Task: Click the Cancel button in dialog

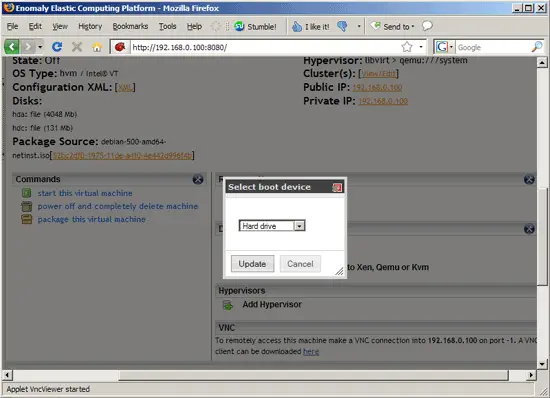Action: 300,264
